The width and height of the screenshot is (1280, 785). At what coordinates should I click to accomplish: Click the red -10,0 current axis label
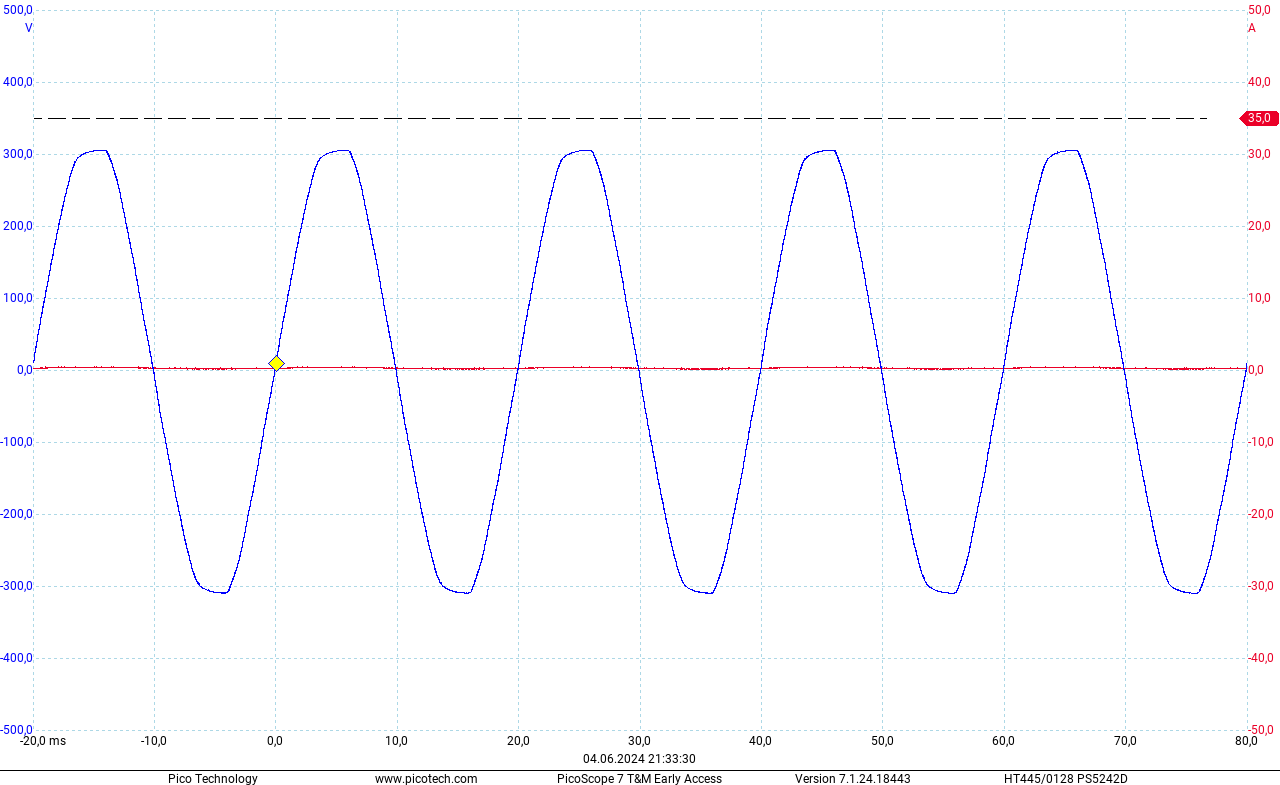(1260, 442)
